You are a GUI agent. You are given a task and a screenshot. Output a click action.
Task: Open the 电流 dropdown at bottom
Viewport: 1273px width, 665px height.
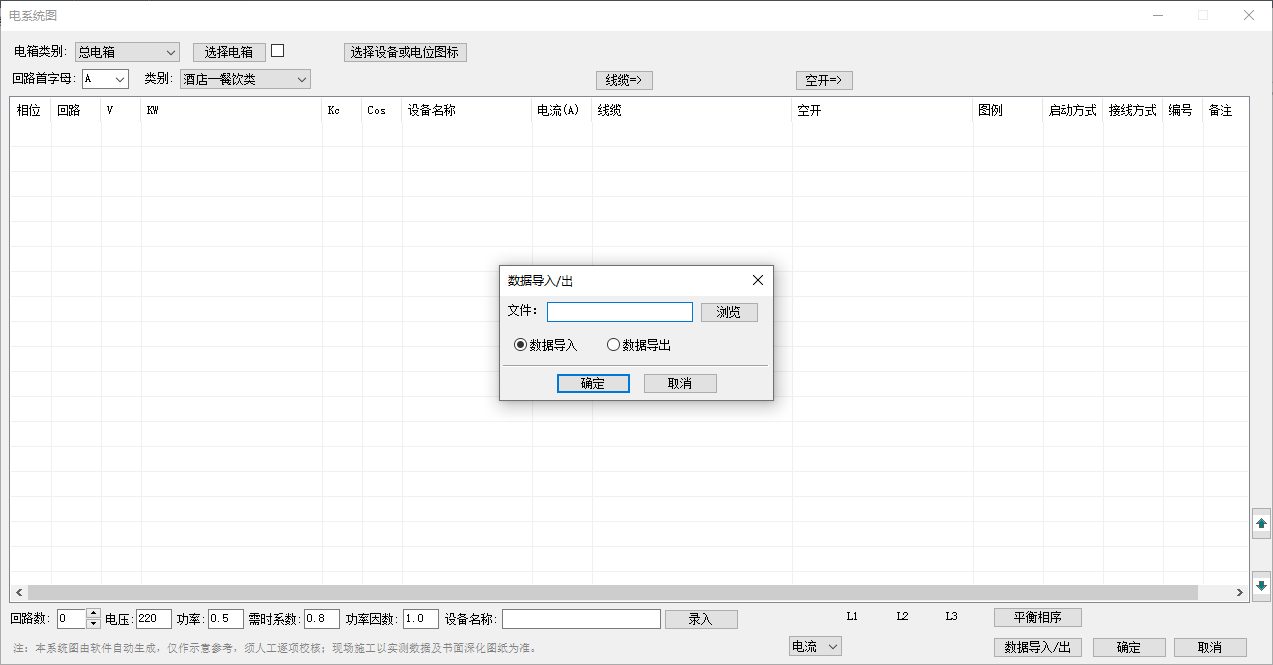point(815,647)
